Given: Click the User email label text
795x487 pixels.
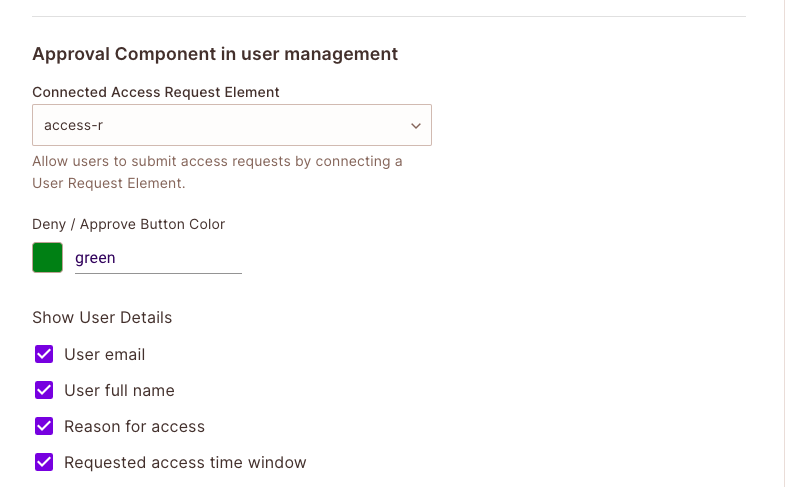Looking at the screenshot, I should coord(105,354).
